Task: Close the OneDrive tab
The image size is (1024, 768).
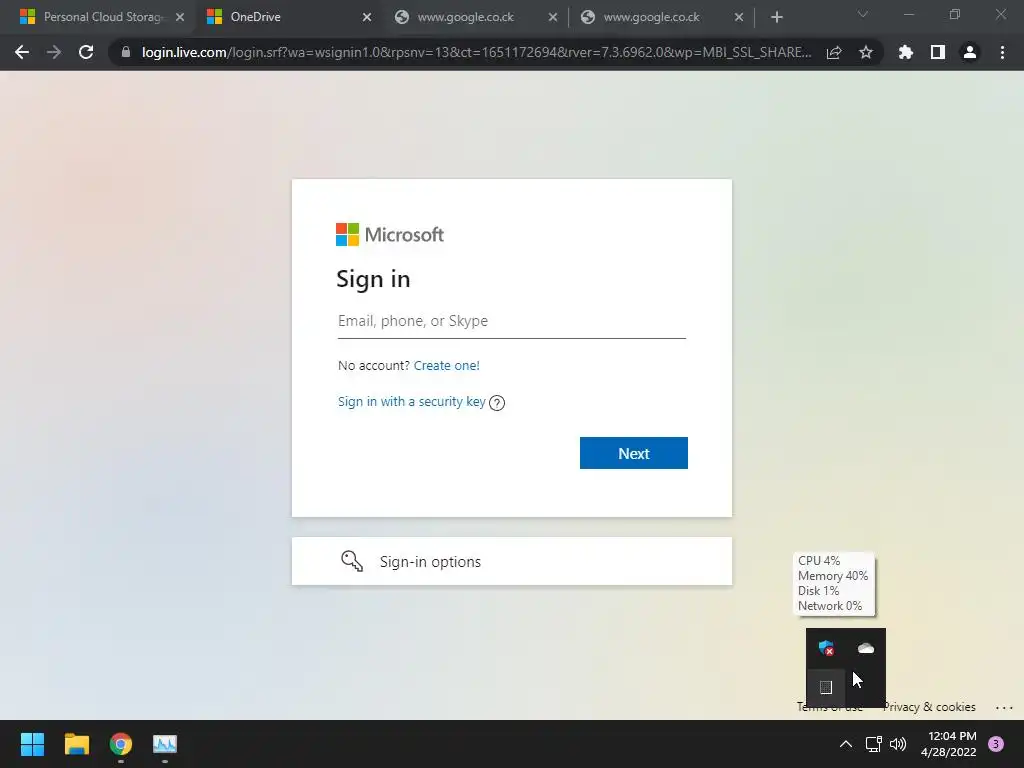Action: (x=366, y=17)
